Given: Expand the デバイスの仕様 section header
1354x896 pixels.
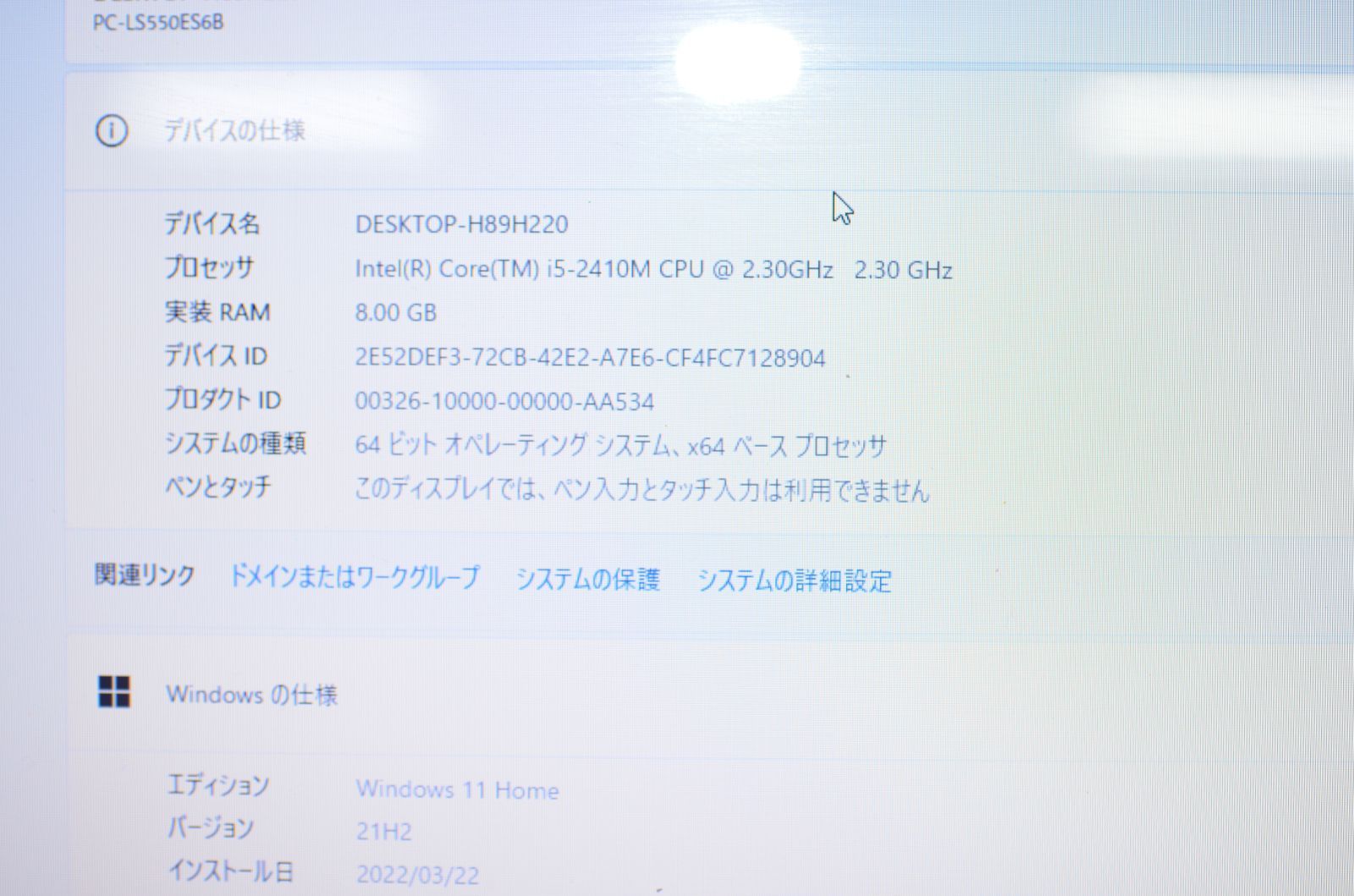Looking at the screenshot, I should tap(711, 131).
